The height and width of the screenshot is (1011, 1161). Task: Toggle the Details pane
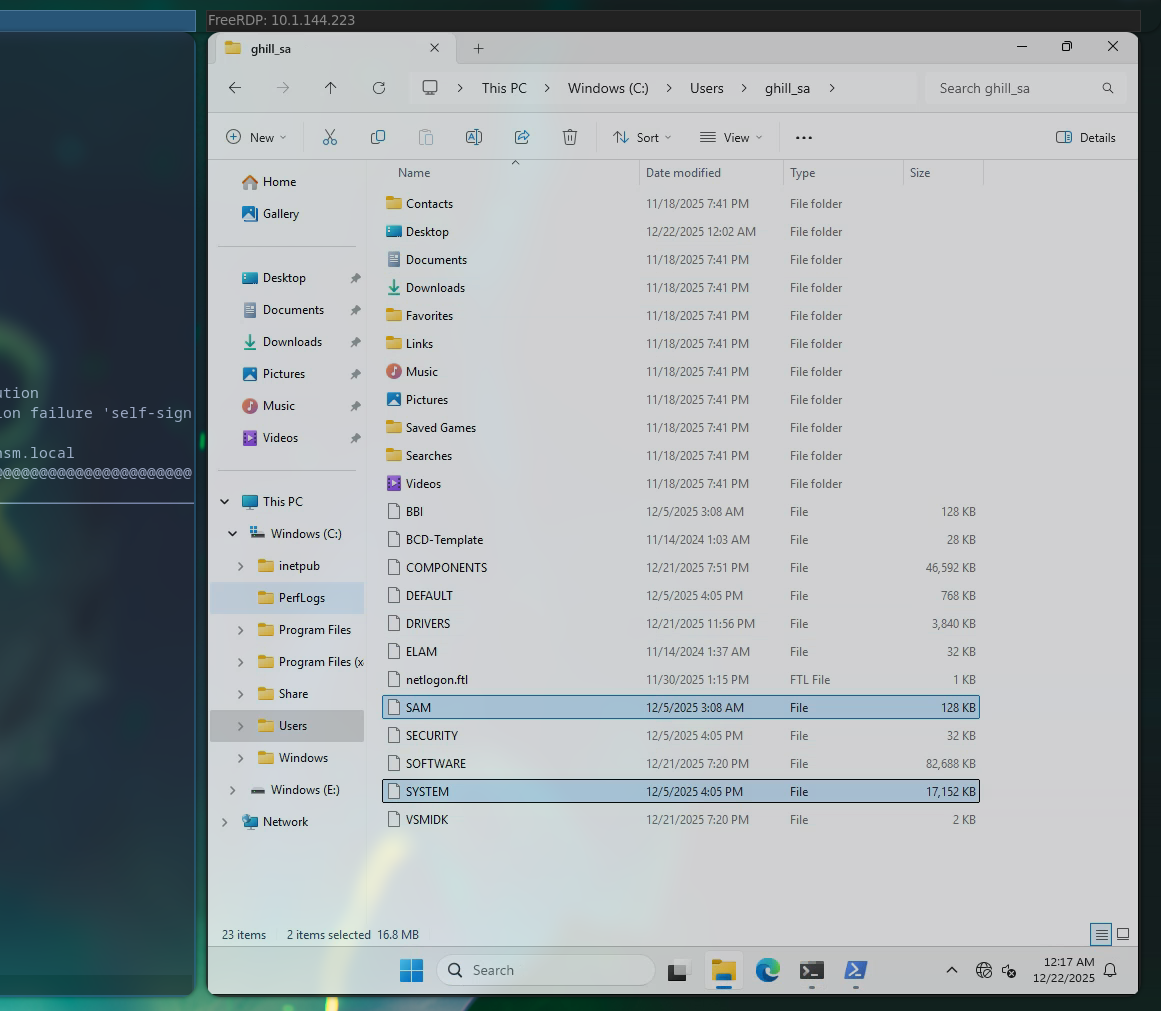[1086, 137]
